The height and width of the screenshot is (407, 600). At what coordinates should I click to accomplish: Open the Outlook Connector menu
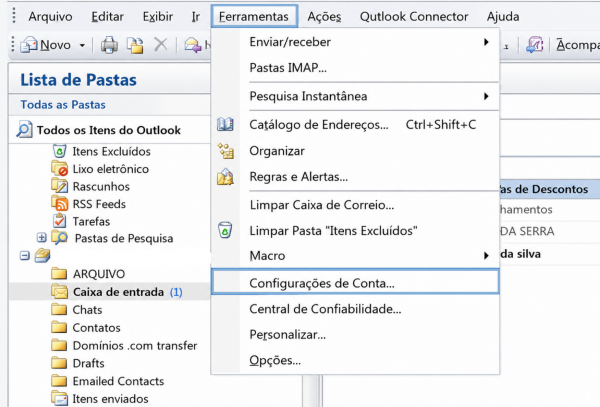pos(414,16)
